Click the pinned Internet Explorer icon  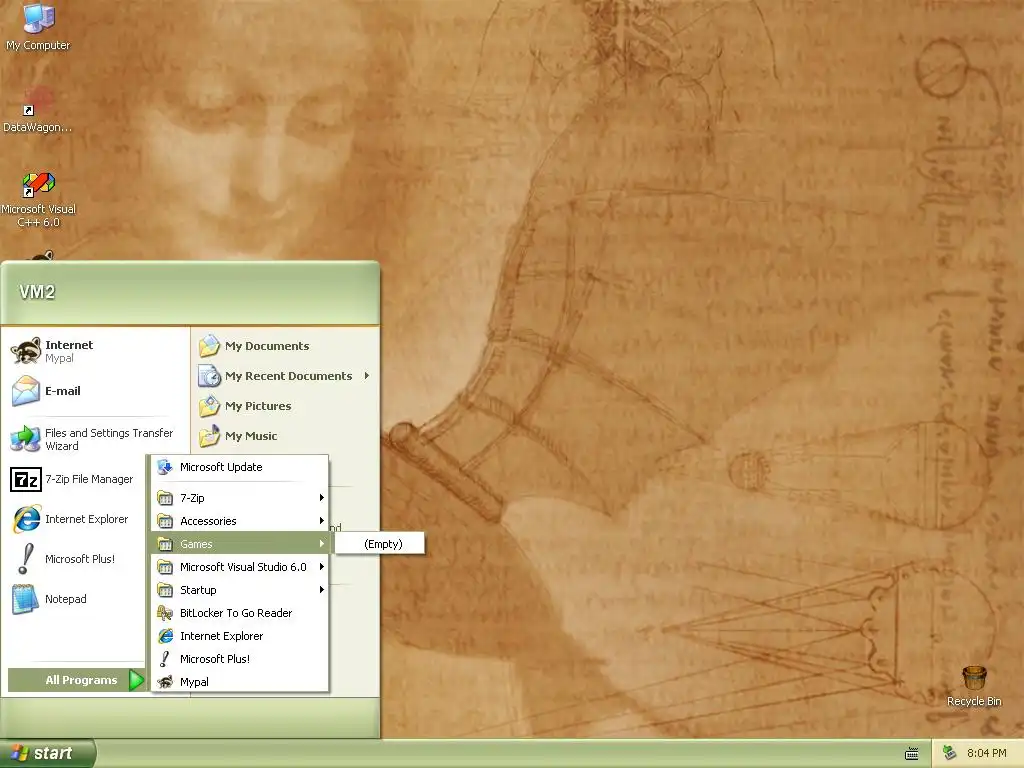tap(26, 519)
